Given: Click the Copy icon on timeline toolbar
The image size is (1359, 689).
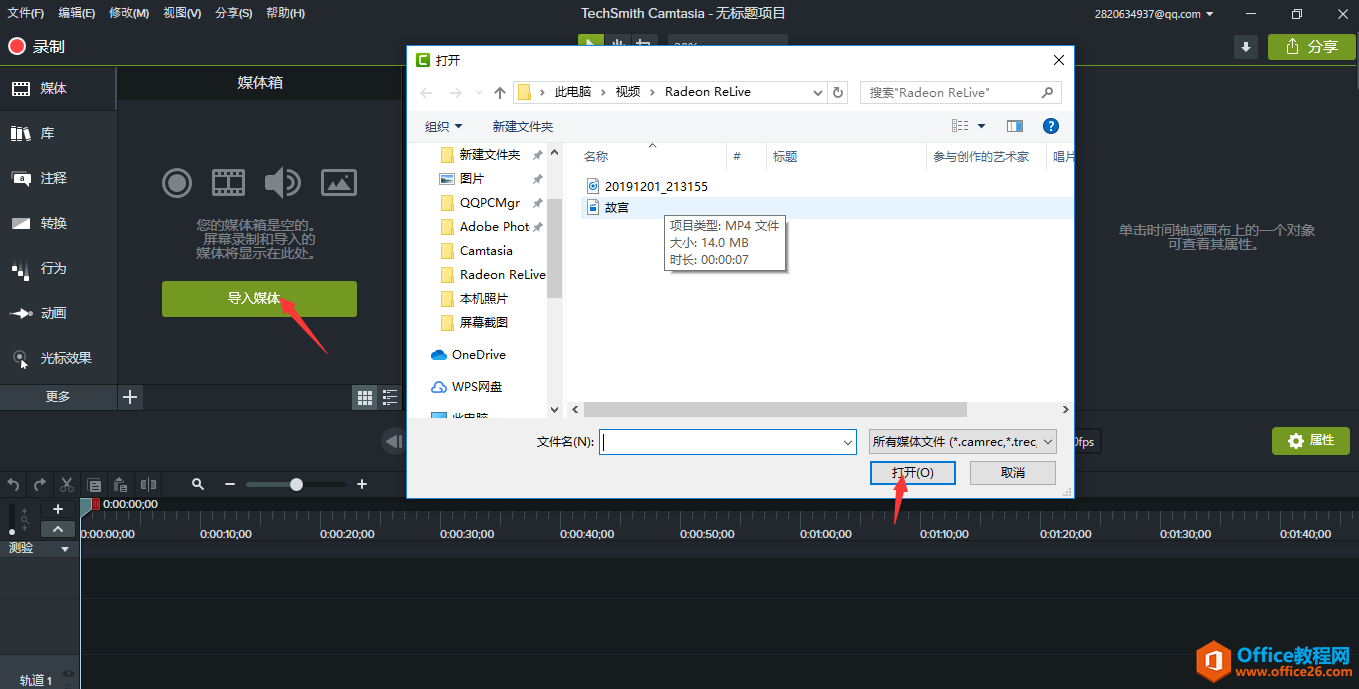Looking at the screenshot, I should tap(94, 484).
